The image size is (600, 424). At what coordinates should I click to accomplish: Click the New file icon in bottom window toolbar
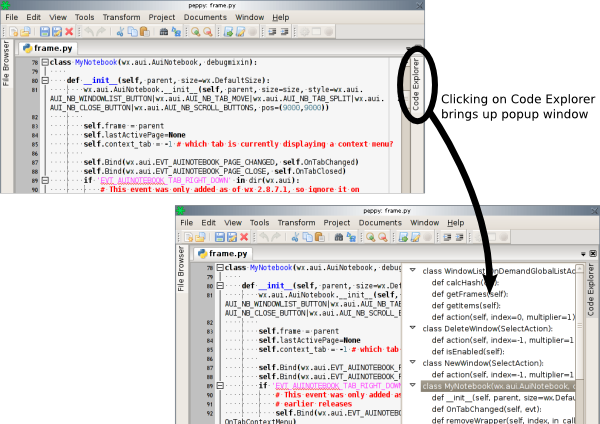pos(187,237)
